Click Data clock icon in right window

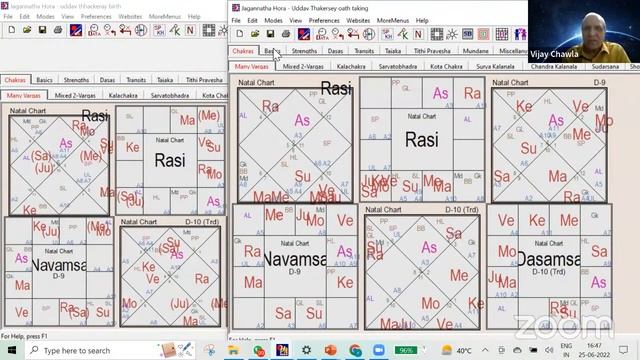322,34
